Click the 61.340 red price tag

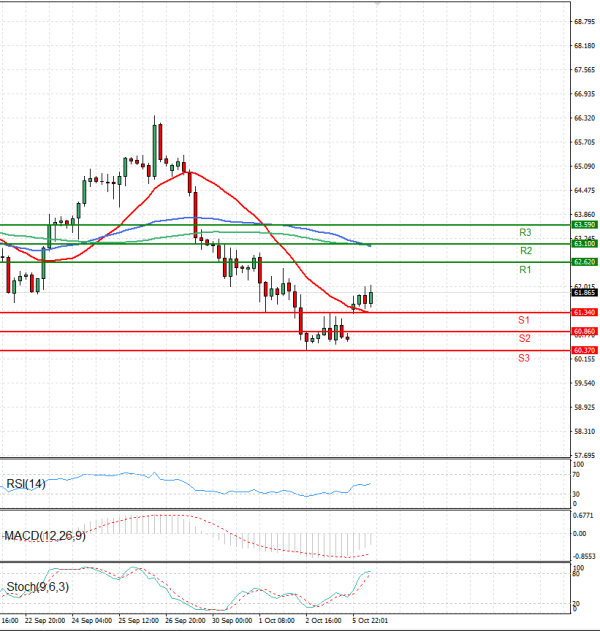pyautogui.click(x=584, y=313)
